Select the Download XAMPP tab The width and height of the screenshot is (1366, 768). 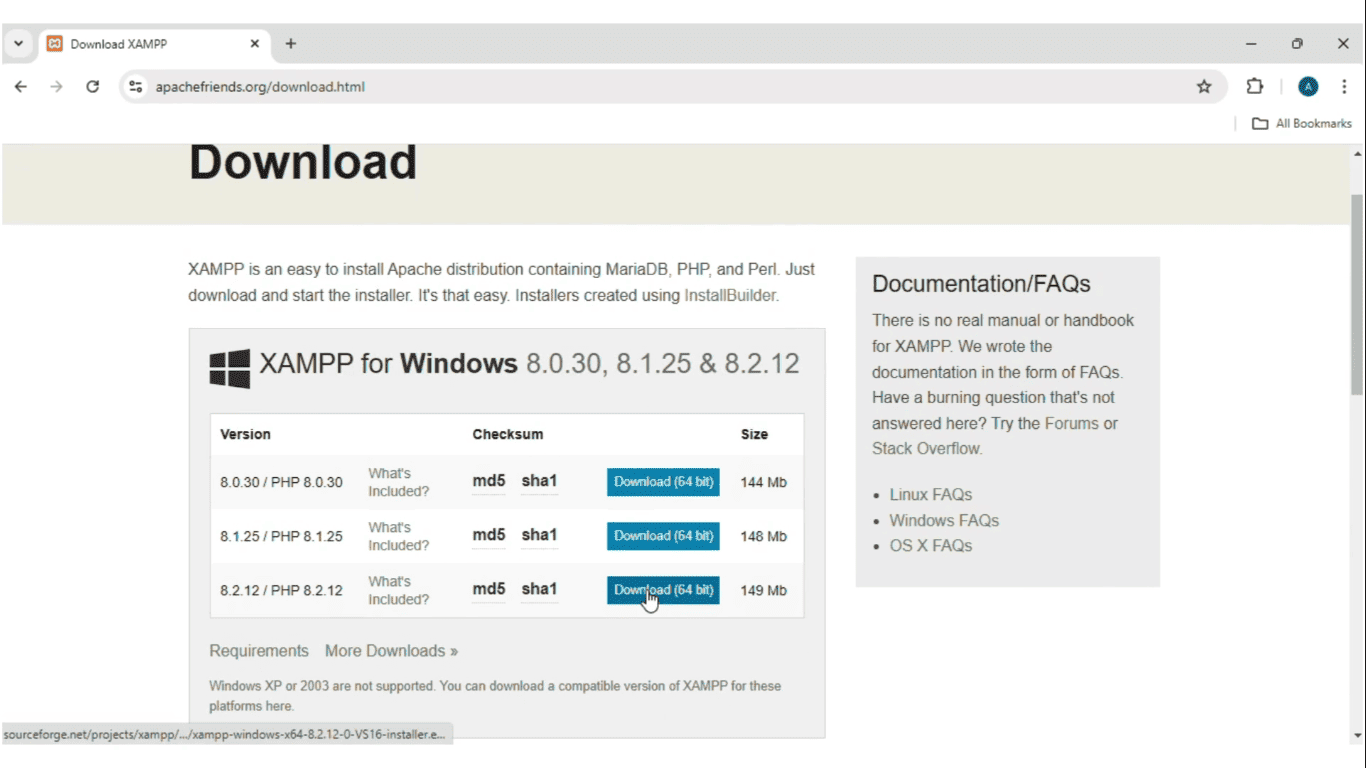(155, 44)
